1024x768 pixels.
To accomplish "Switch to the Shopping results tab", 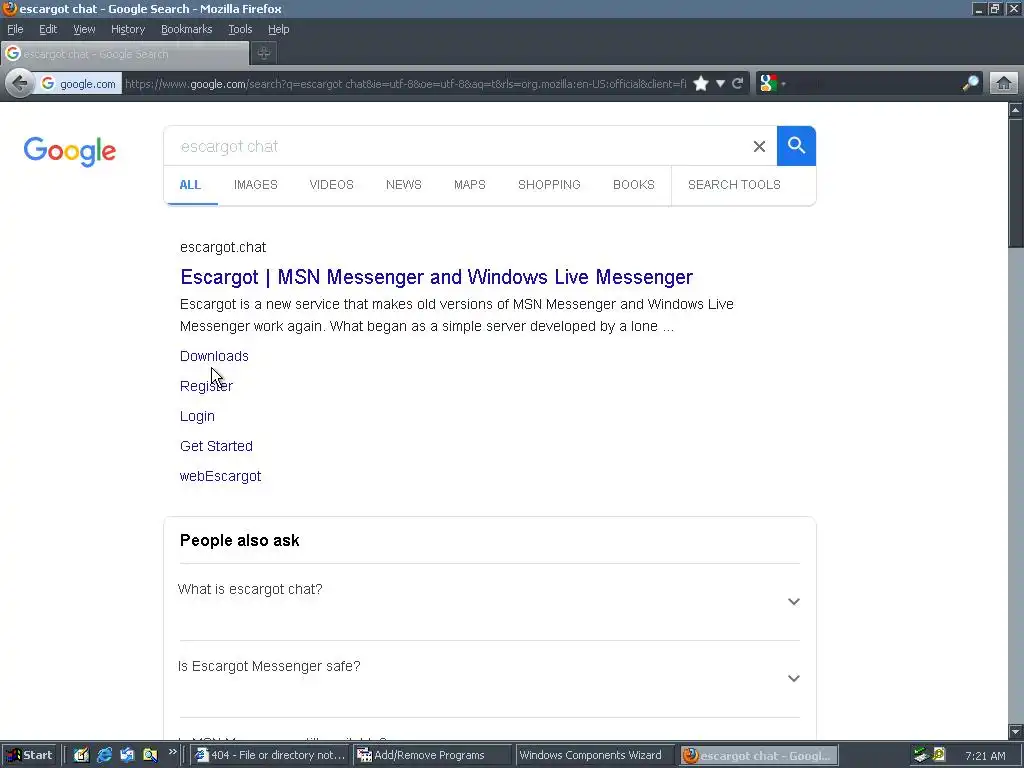I will coord(549,185).
